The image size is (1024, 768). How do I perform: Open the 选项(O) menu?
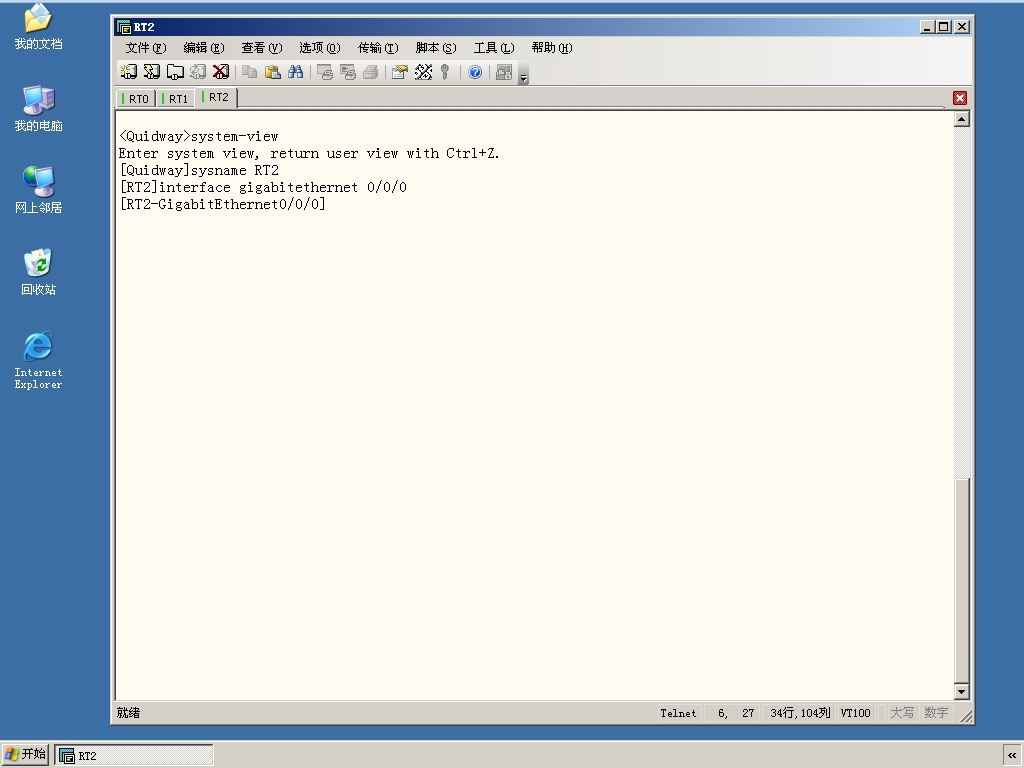click(319, 48)
